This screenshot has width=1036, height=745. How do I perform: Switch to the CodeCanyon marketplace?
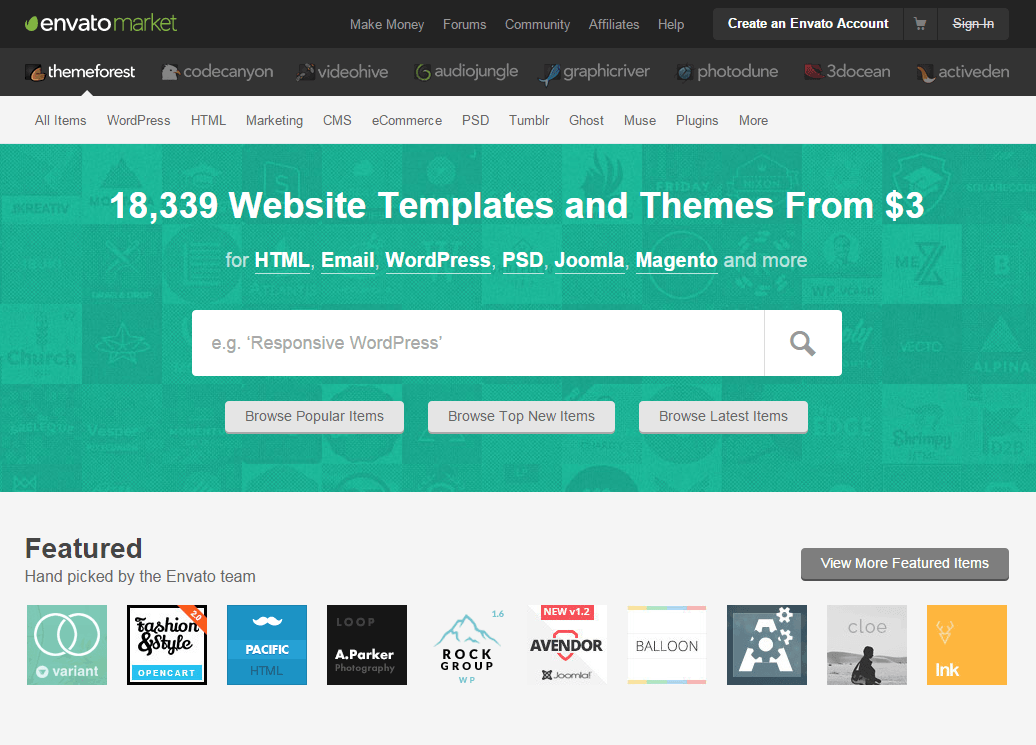pos(217,72)
